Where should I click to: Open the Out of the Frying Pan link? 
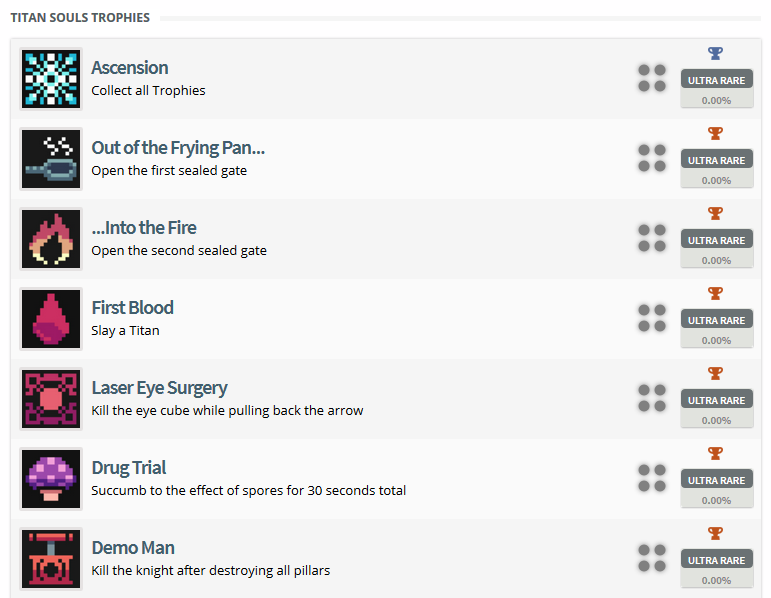[178, 148]
